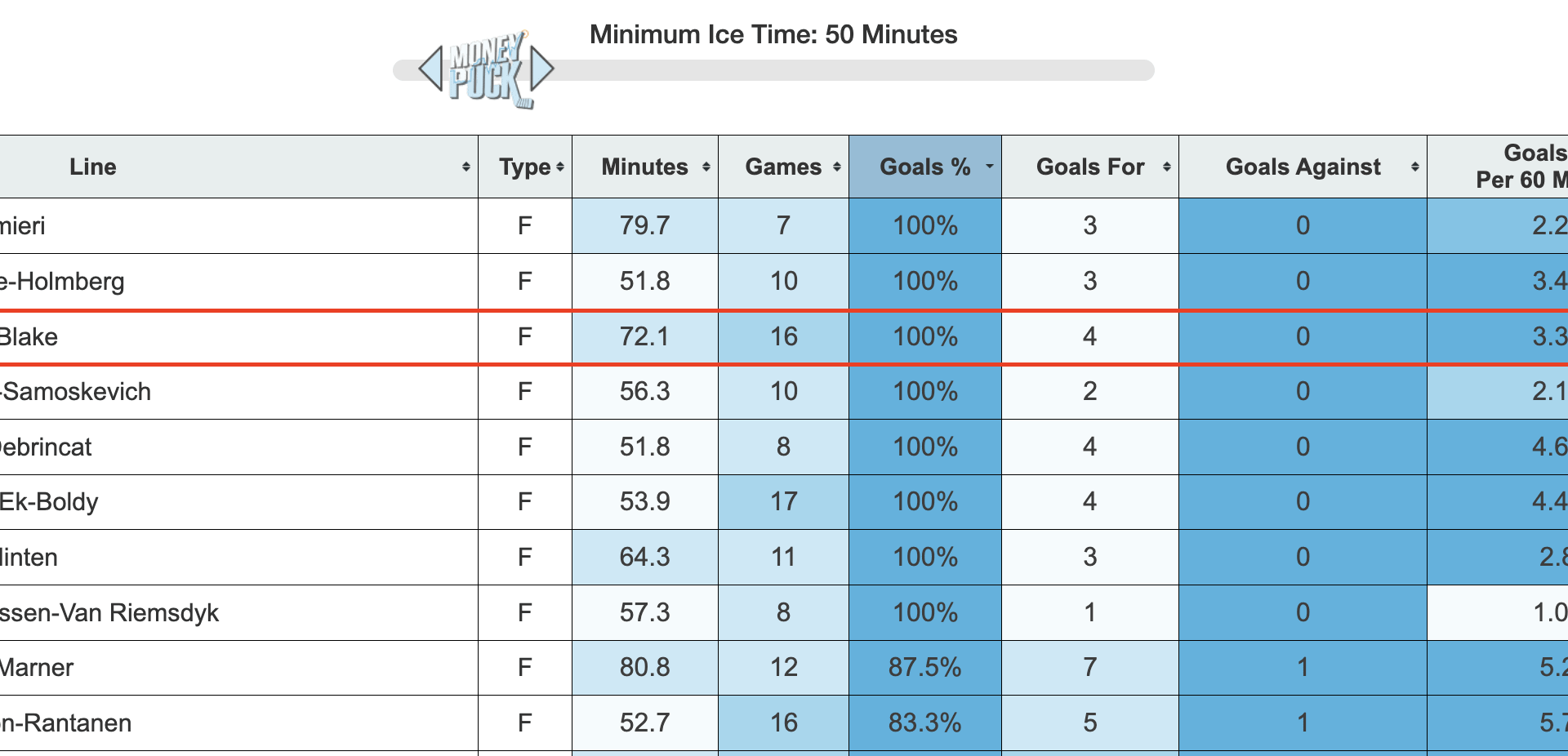Expand sort options on the Line header arrow

coord(466,167)
